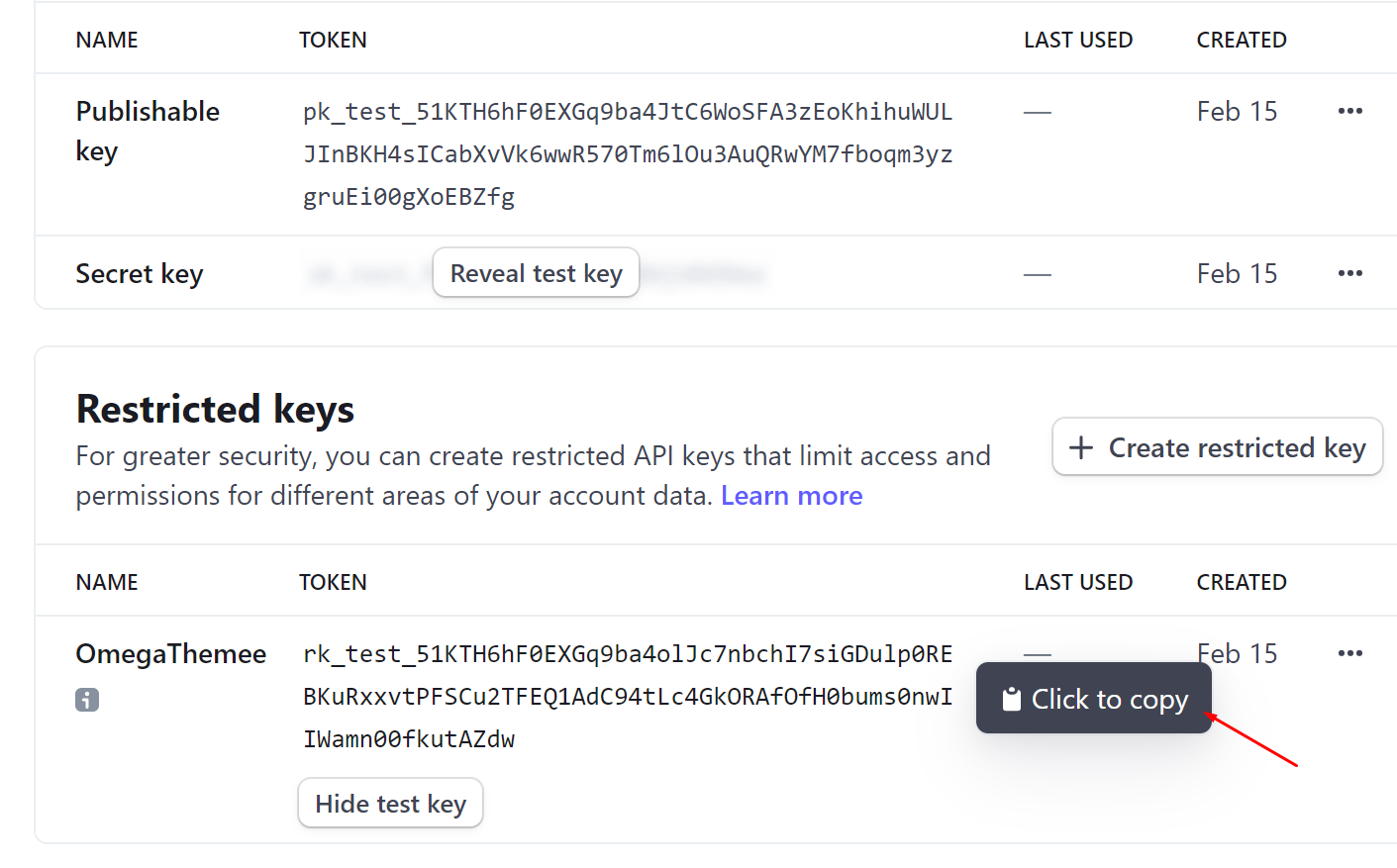The width and height of the screenshot is (1397, 868).
Task: Click the blurred secret key token
Action: pyautogui.click(x=536, y=274)
